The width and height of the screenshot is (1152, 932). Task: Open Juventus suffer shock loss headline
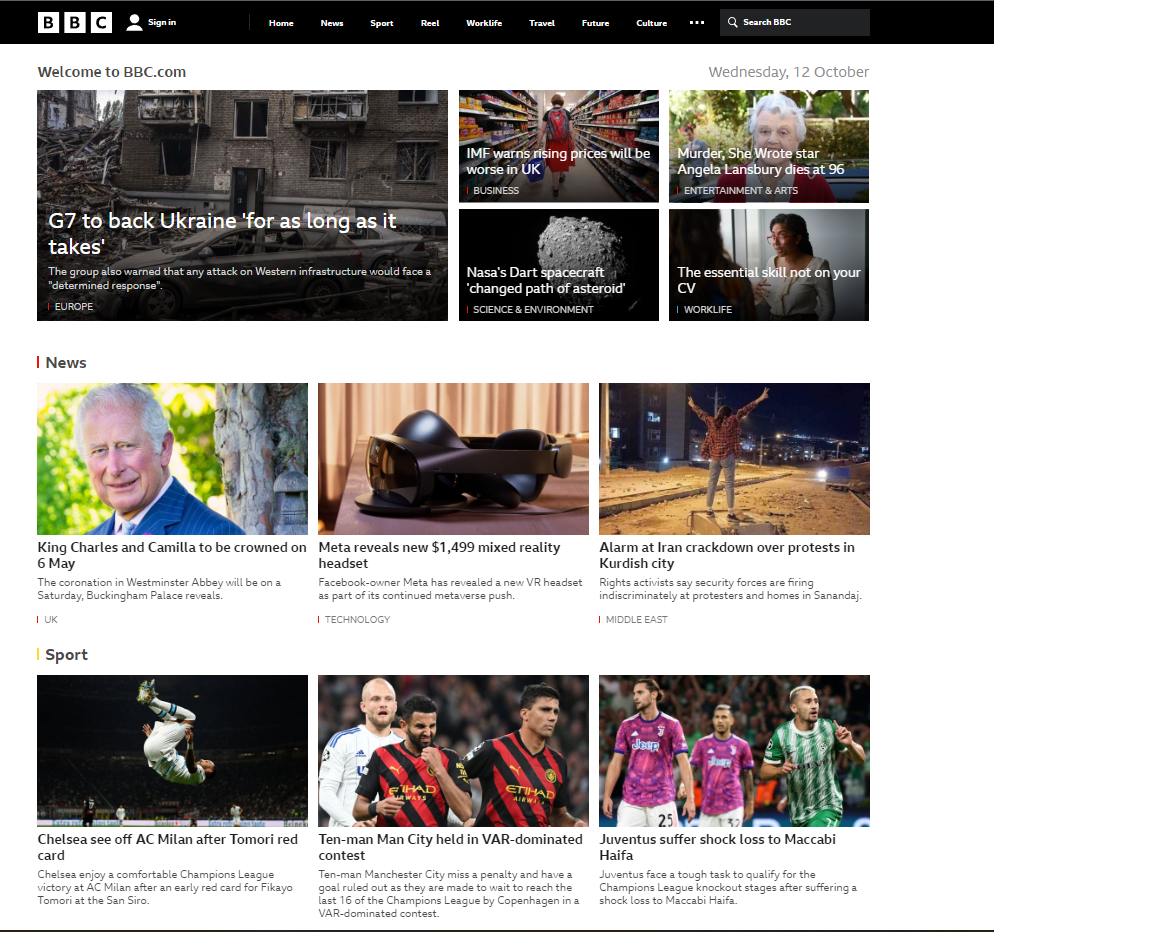[717, 847]
